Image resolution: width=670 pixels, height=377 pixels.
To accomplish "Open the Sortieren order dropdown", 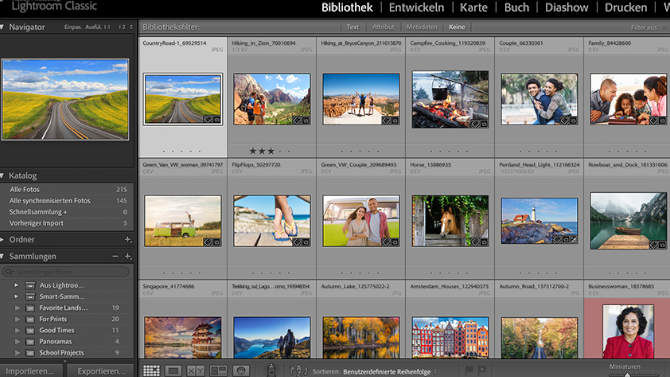I will point(387,372).
